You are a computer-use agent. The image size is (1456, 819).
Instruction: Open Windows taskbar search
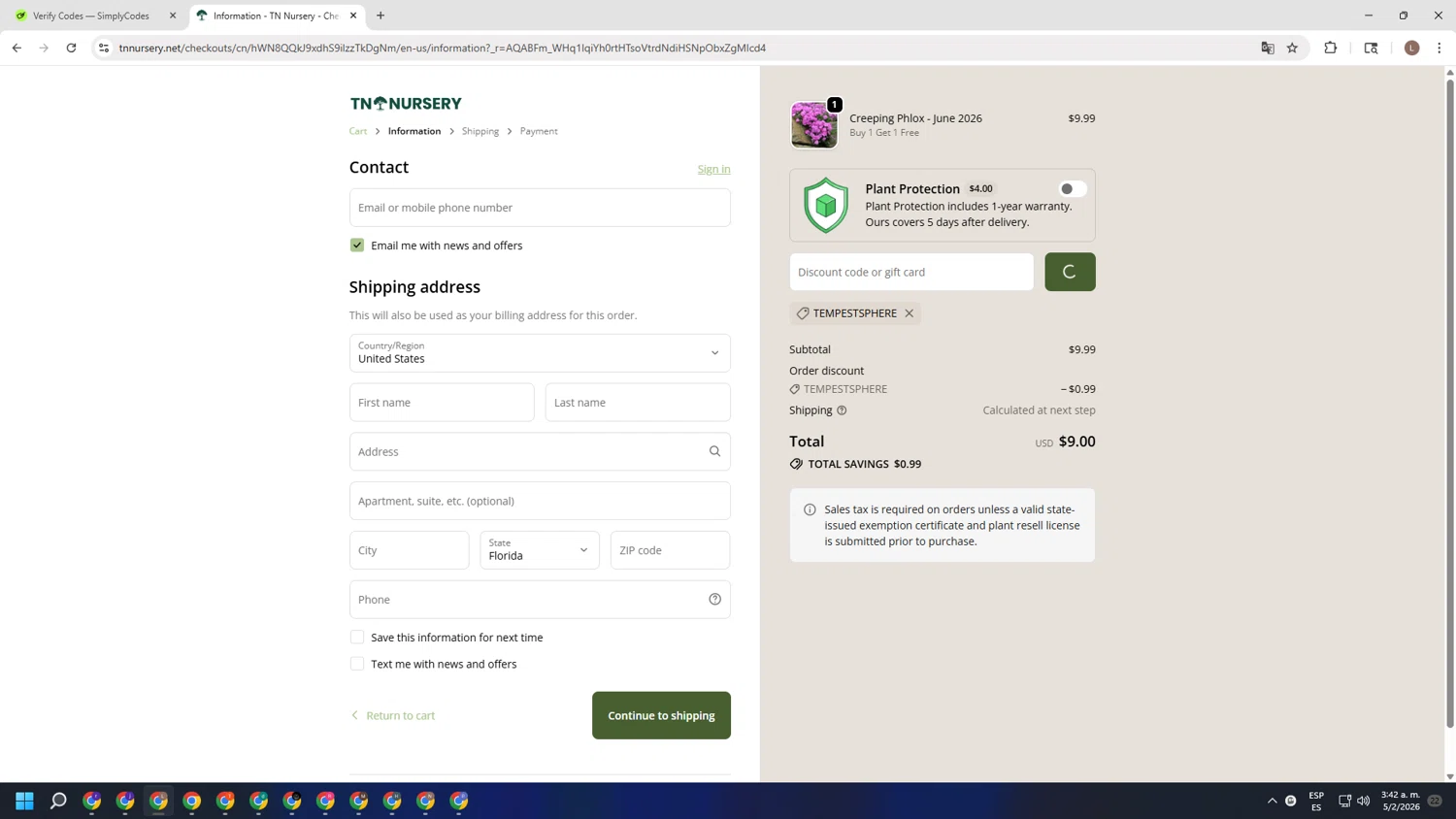point(58,801)
